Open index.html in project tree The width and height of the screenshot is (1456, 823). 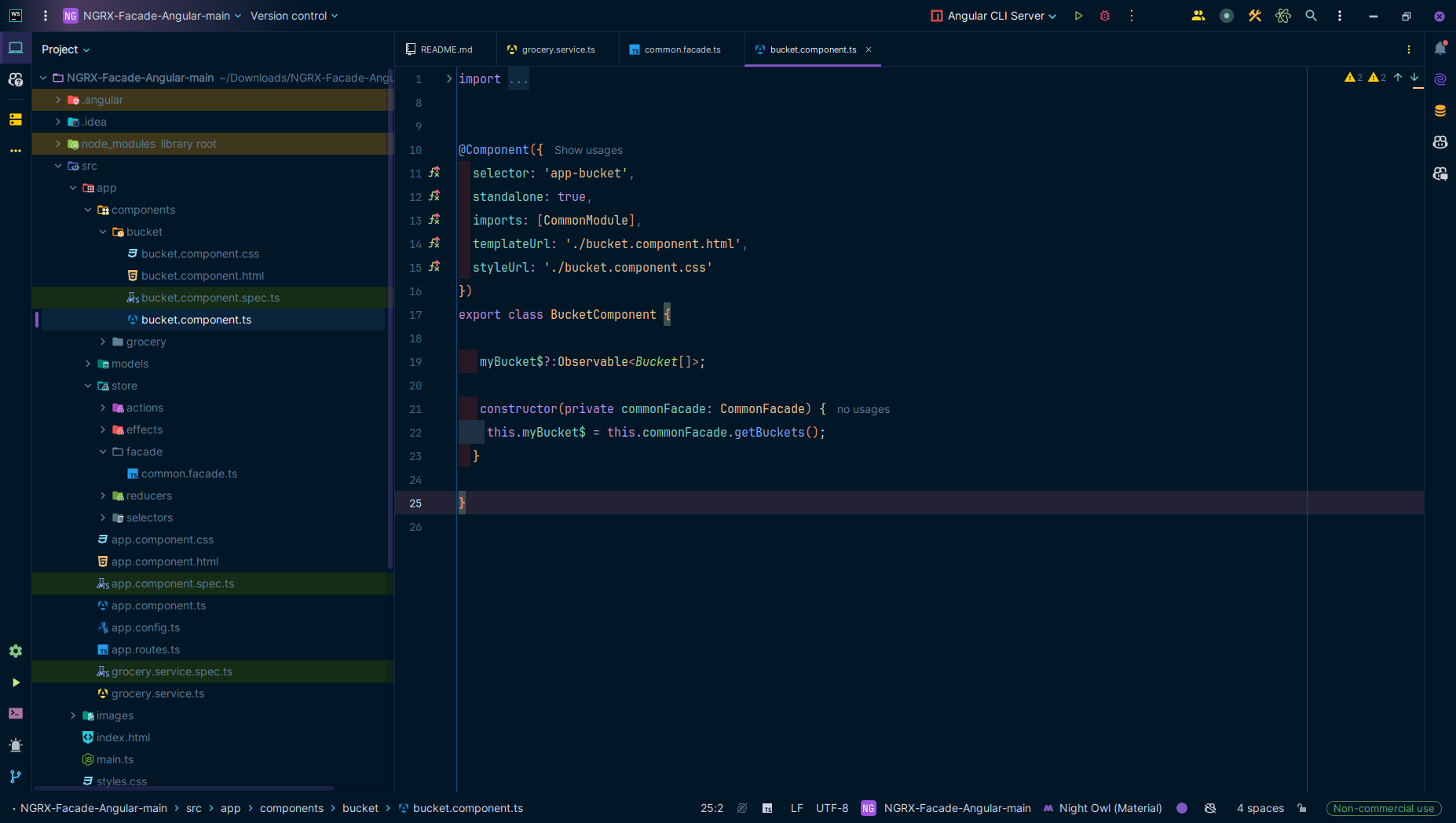click(x=123, y=737)
